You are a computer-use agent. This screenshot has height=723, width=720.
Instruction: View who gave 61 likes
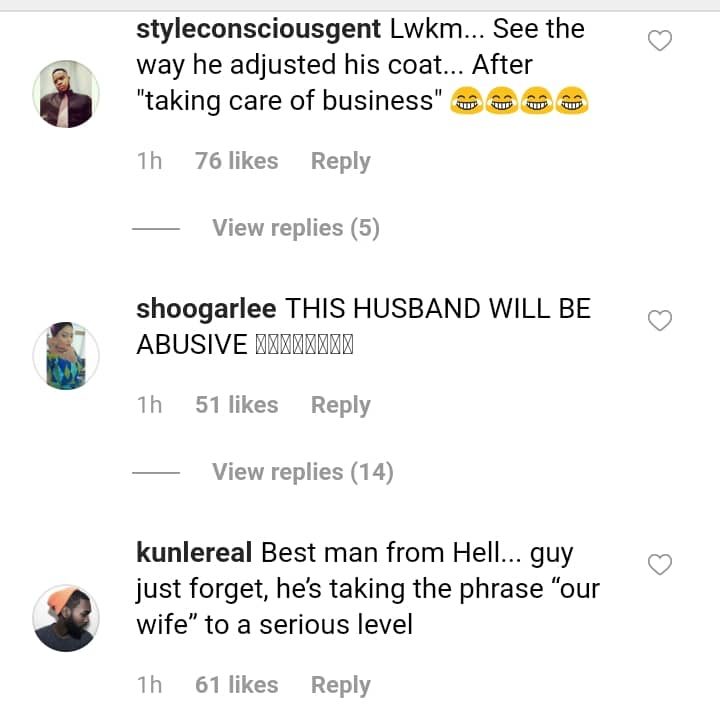point(237,685)
